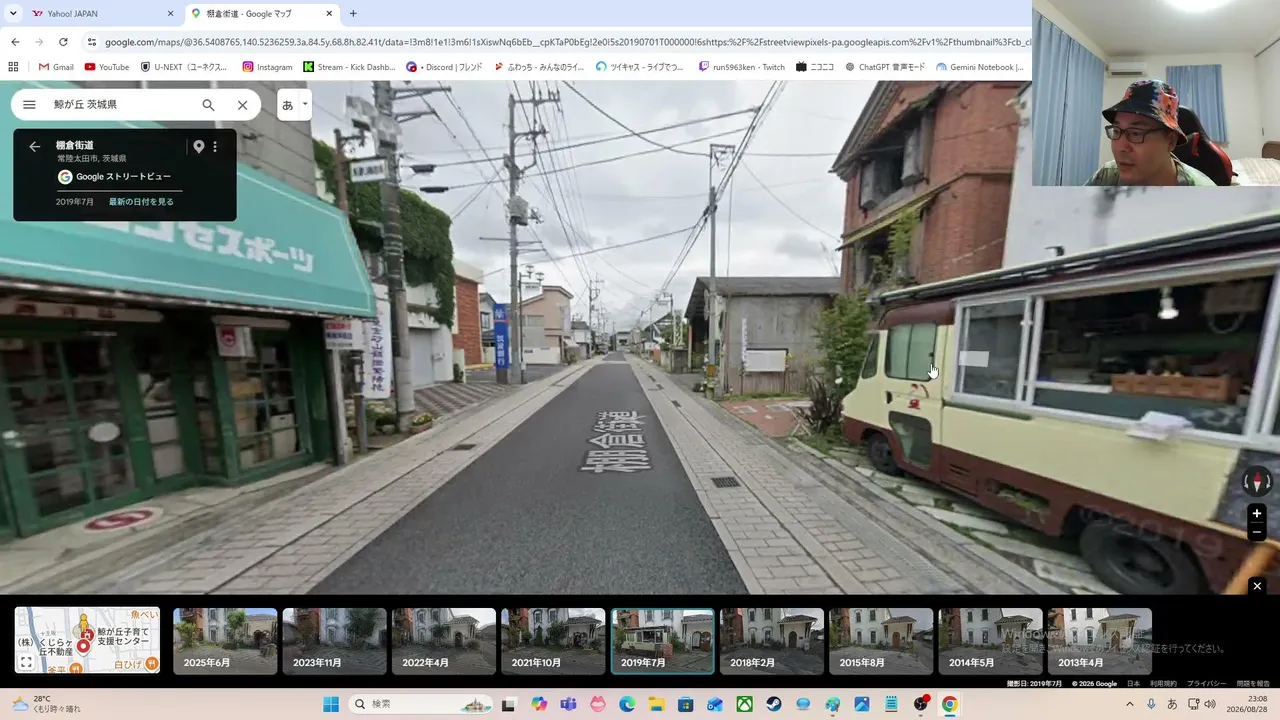1280x720 pixels.
Task: Open Microsoft Teams from the taskbar
Action: coord(569,704)
